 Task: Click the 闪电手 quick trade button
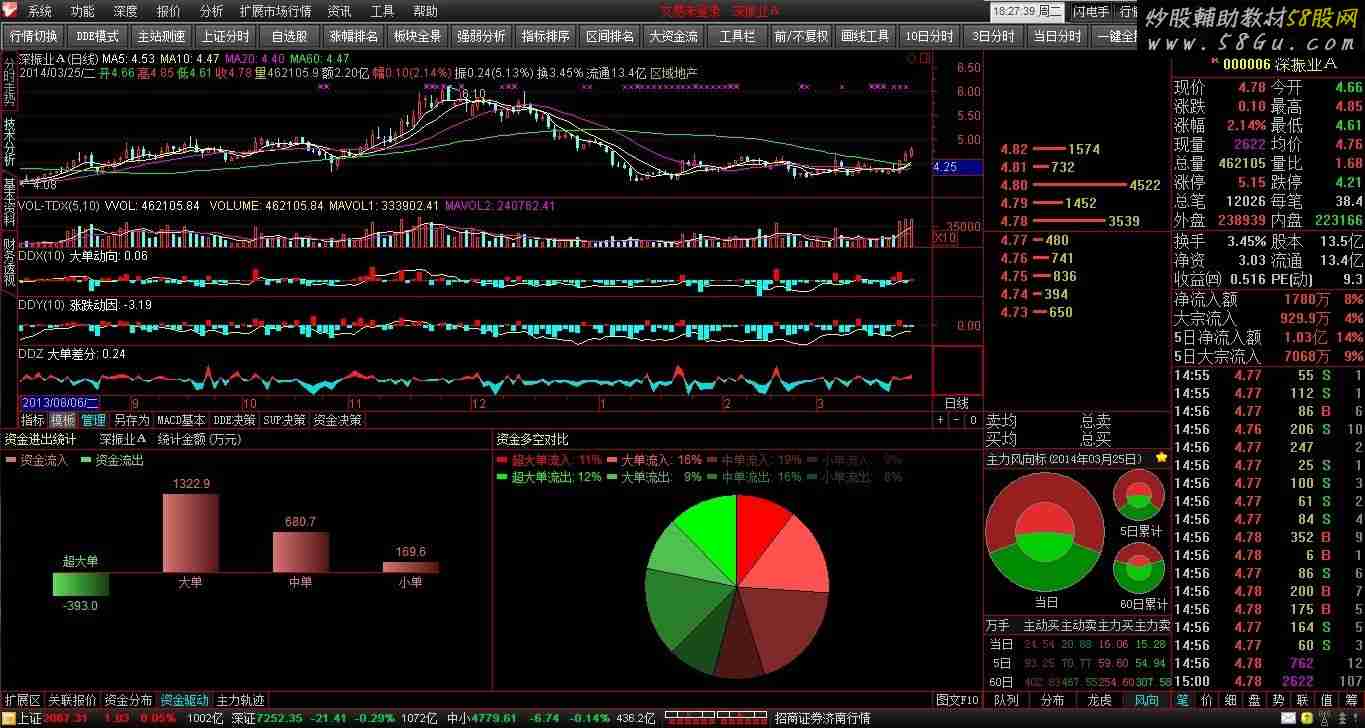click(x=1091, y=12)
